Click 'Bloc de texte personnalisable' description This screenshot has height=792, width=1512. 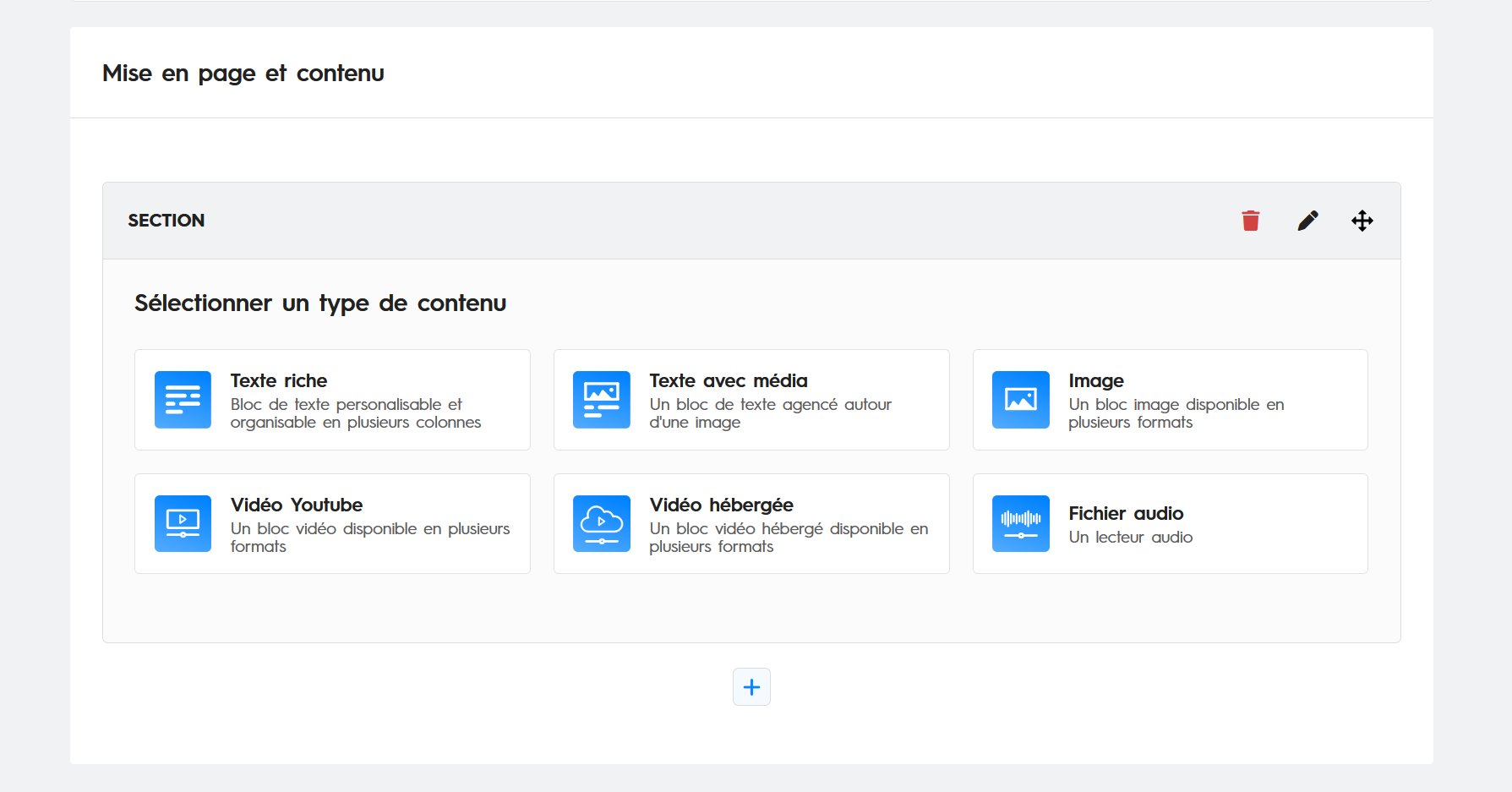(356, 413)
